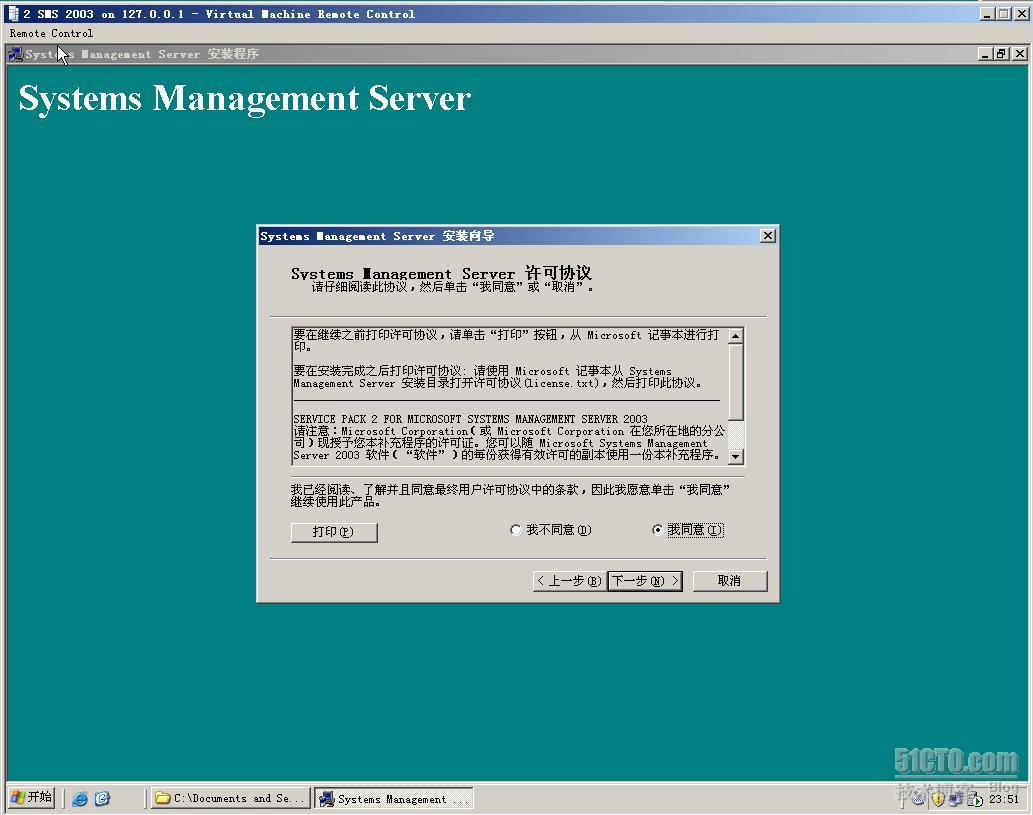The width and height of the screenshot is (1033, 815).
Task: Click the server play status tray icon
Action: (975, 799)
